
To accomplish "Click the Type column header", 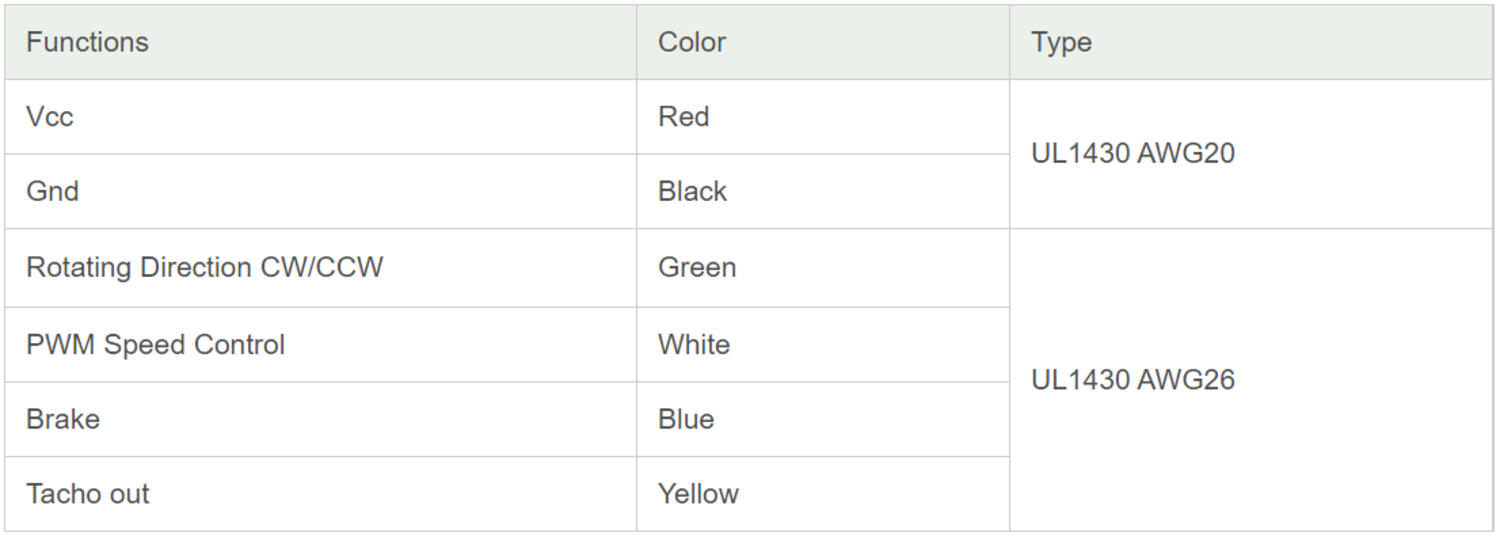I will pyautogui.click(x=1061, y=42).
